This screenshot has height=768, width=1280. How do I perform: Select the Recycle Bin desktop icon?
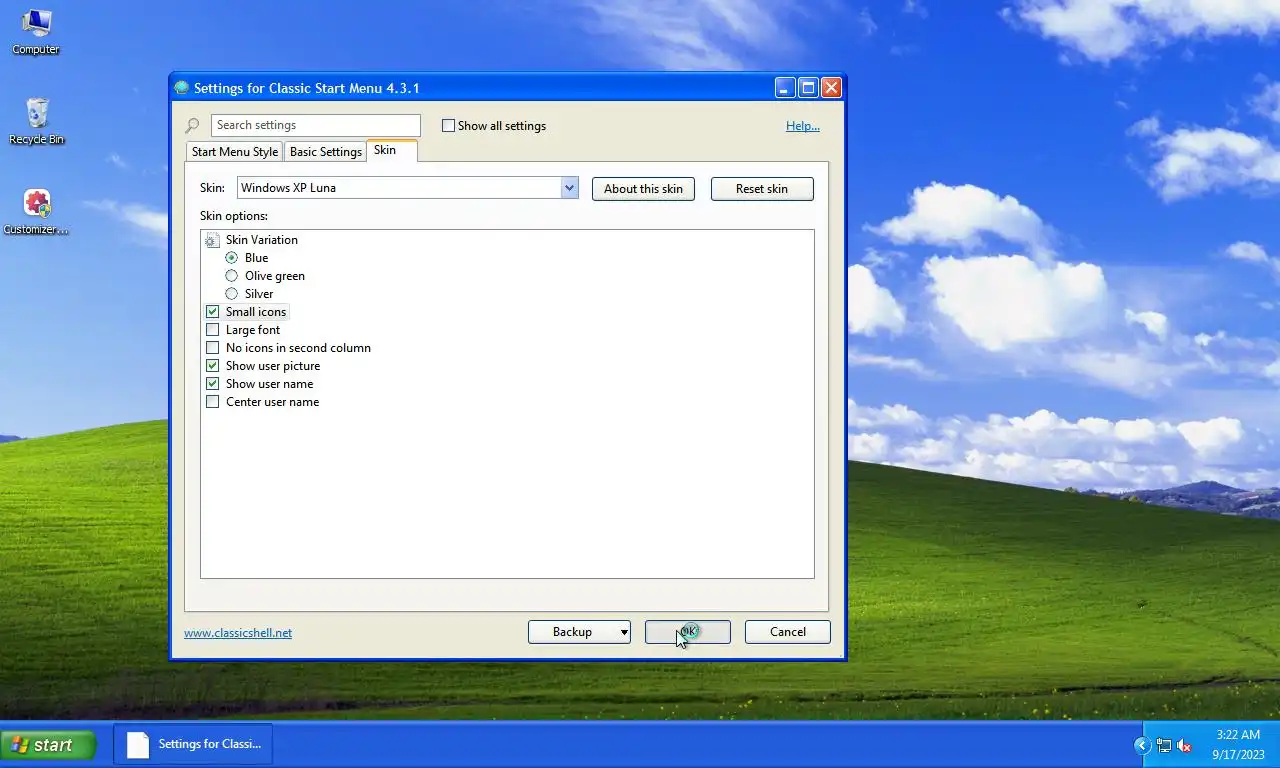36,122
